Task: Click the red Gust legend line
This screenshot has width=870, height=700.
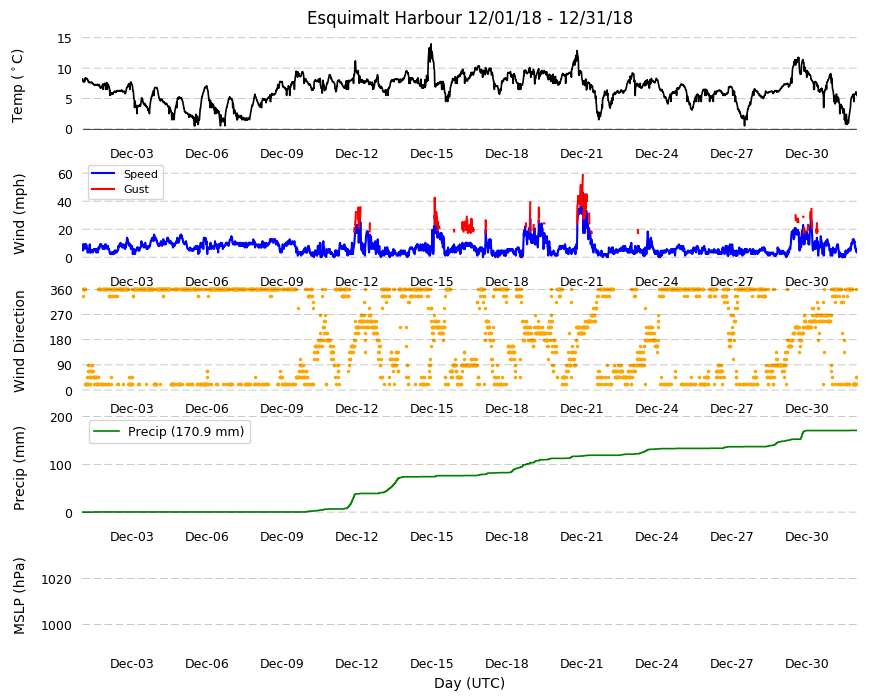Action: point(103,189)
